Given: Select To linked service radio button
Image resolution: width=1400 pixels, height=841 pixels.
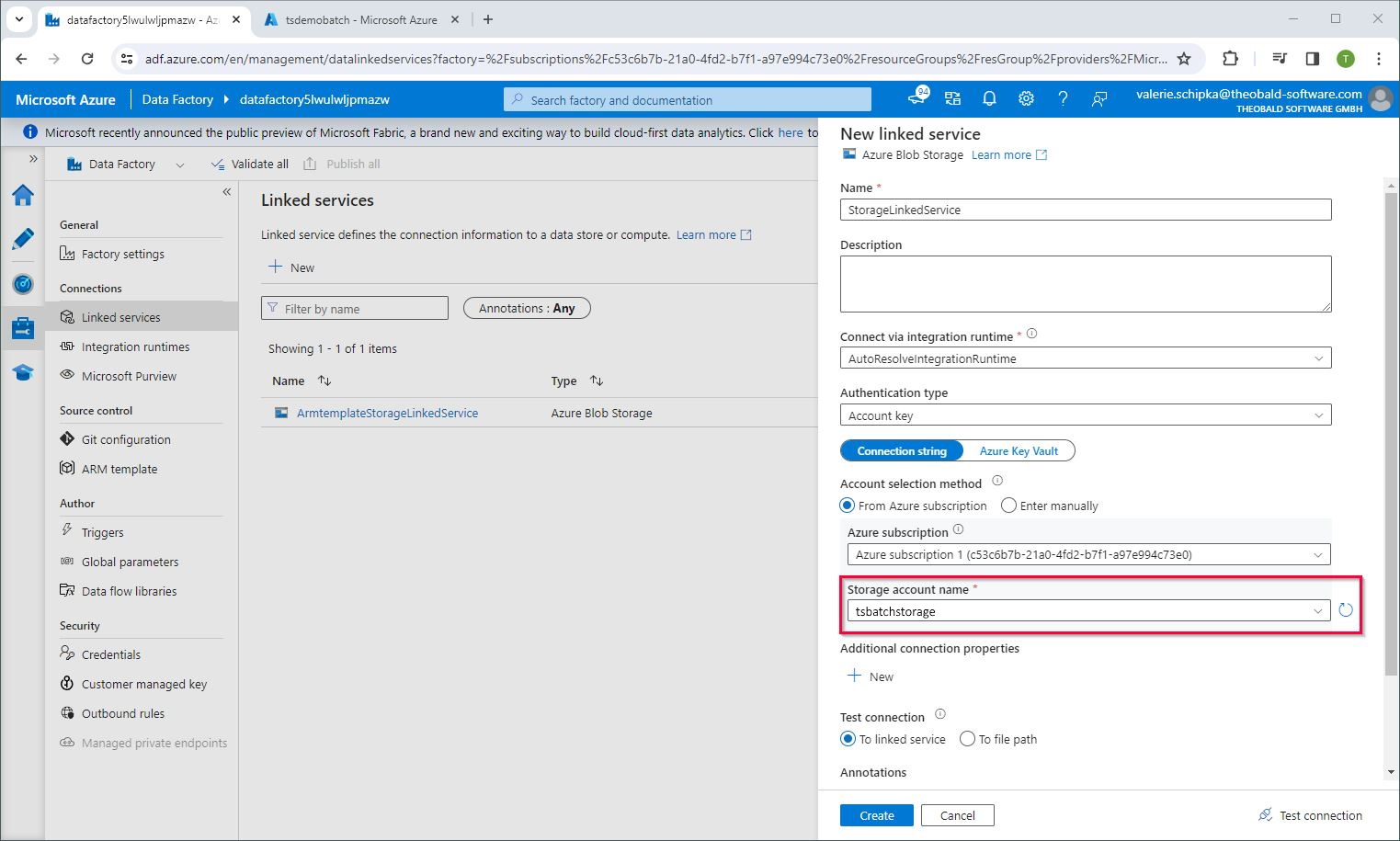Looking at the screenshot, I should tap(848, 739).
